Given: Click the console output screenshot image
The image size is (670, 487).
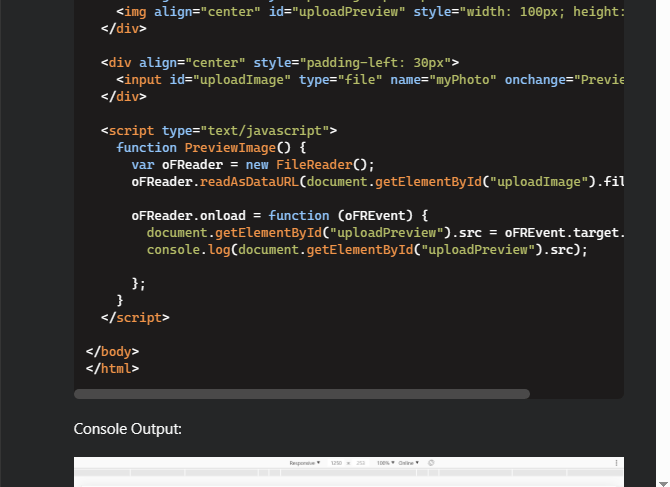Looking at the screenshot, I should pyautogui.click(x=349, y=472).
